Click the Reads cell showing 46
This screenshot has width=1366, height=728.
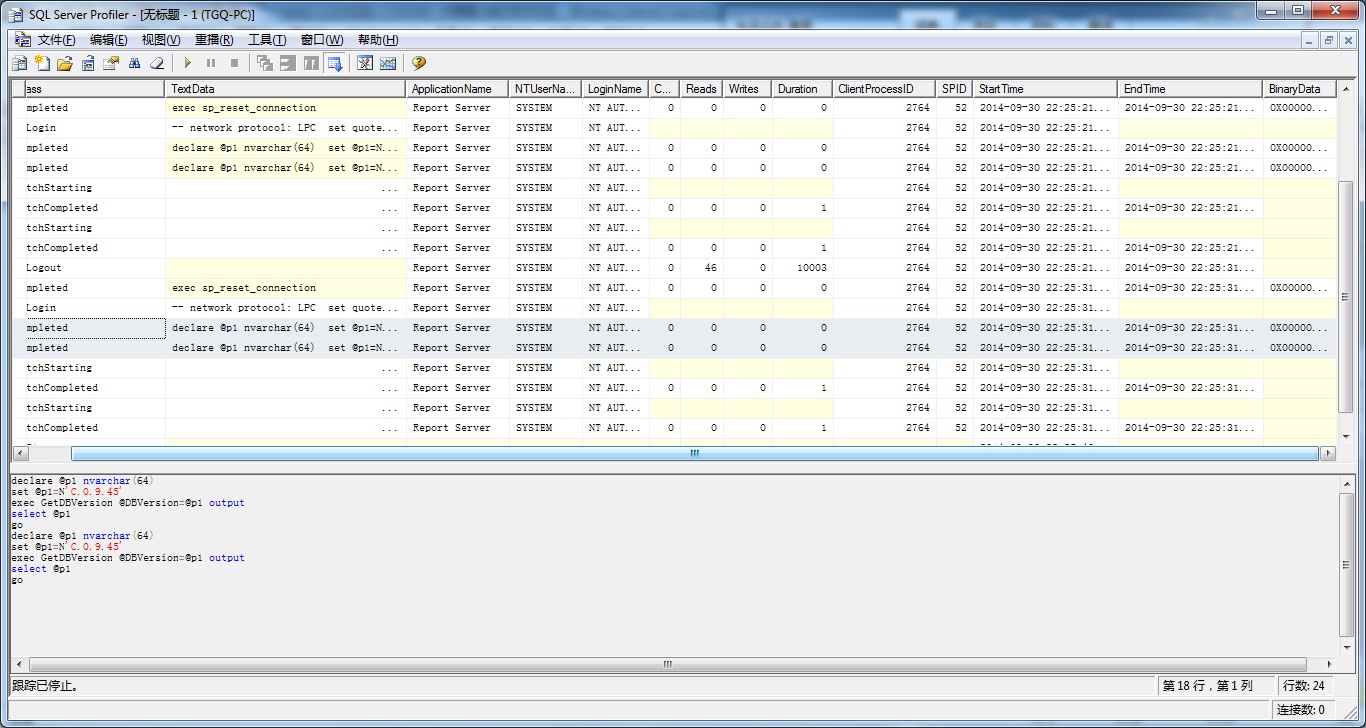pyautogui.click(x=702, y=268)
